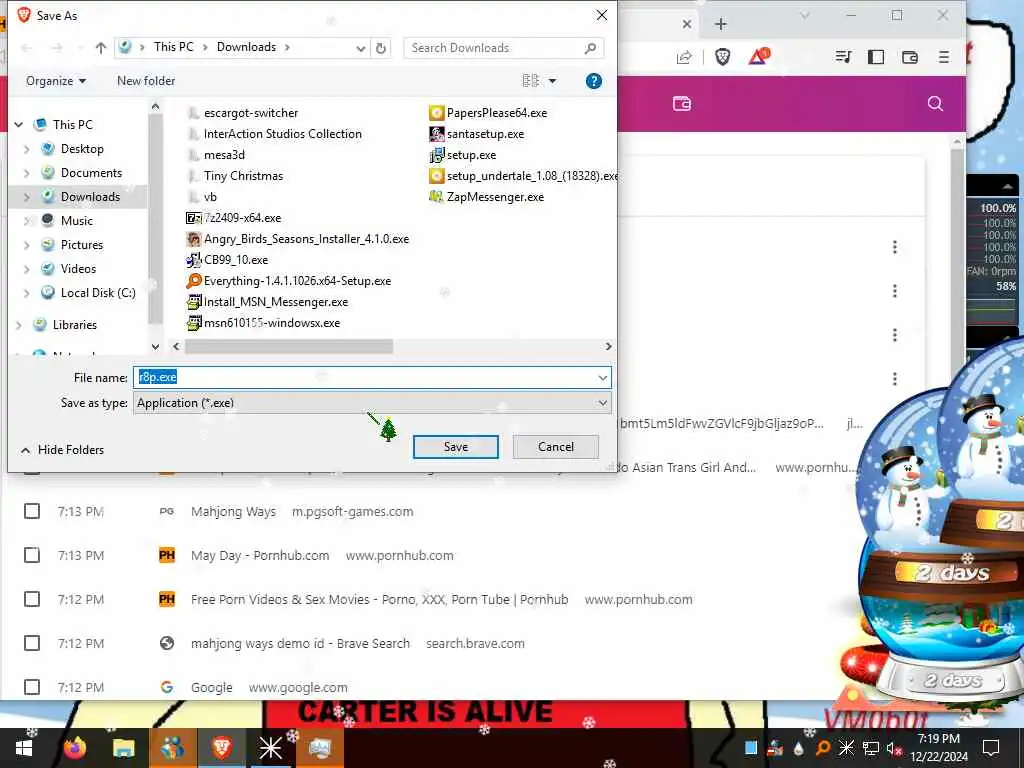Click the horizontal scrollbar of file list
1024x768 pixels.
coord(289,346)
